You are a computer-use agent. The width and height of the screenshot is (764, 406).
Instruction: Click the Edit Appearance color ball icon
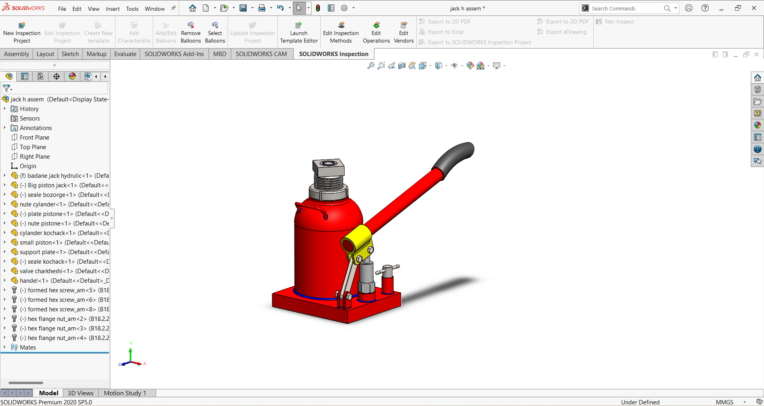pyautogui.click(x=470, y=65)
